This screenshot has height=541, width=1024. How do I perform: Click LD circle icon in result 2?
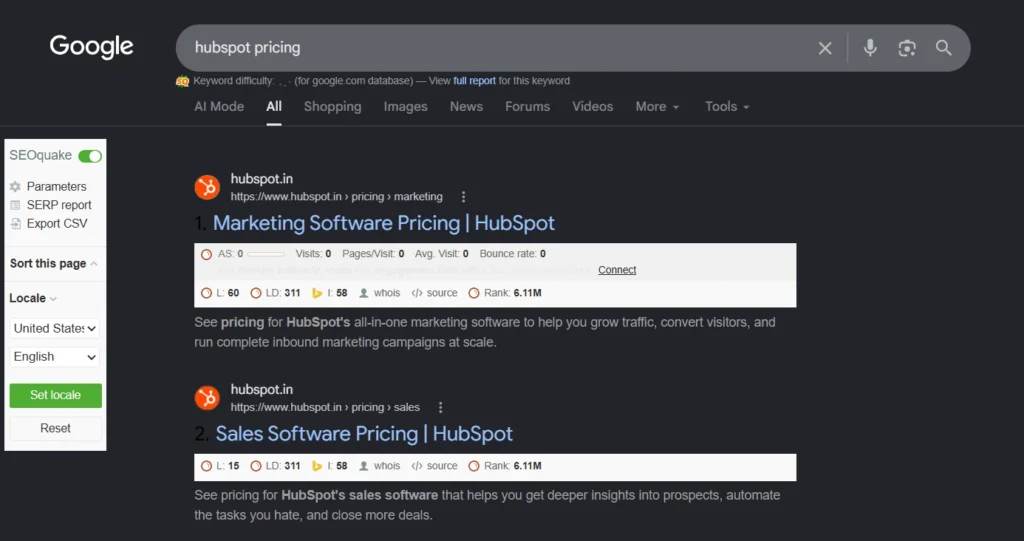tap(256, 467)
